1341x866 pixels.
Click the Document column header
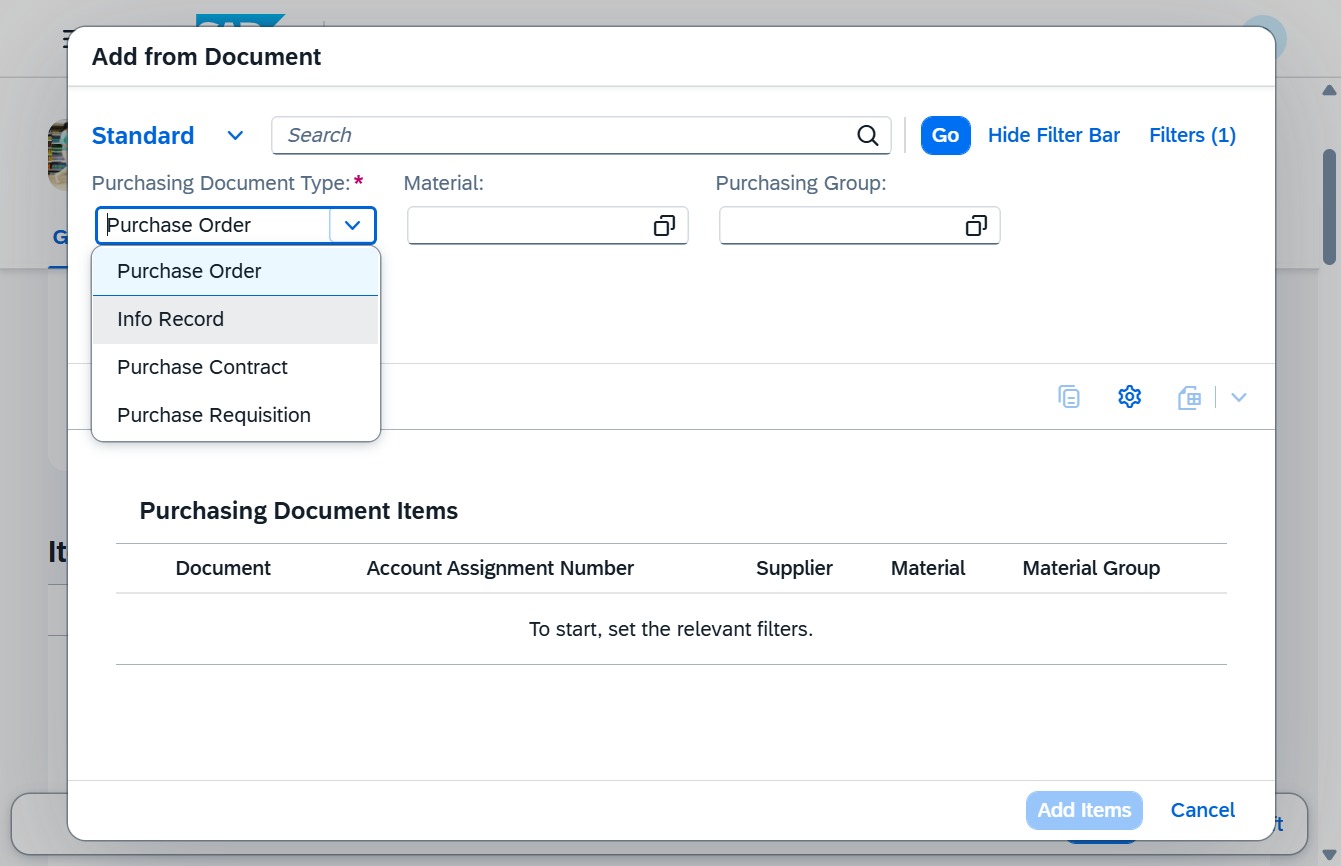point(223,569)
